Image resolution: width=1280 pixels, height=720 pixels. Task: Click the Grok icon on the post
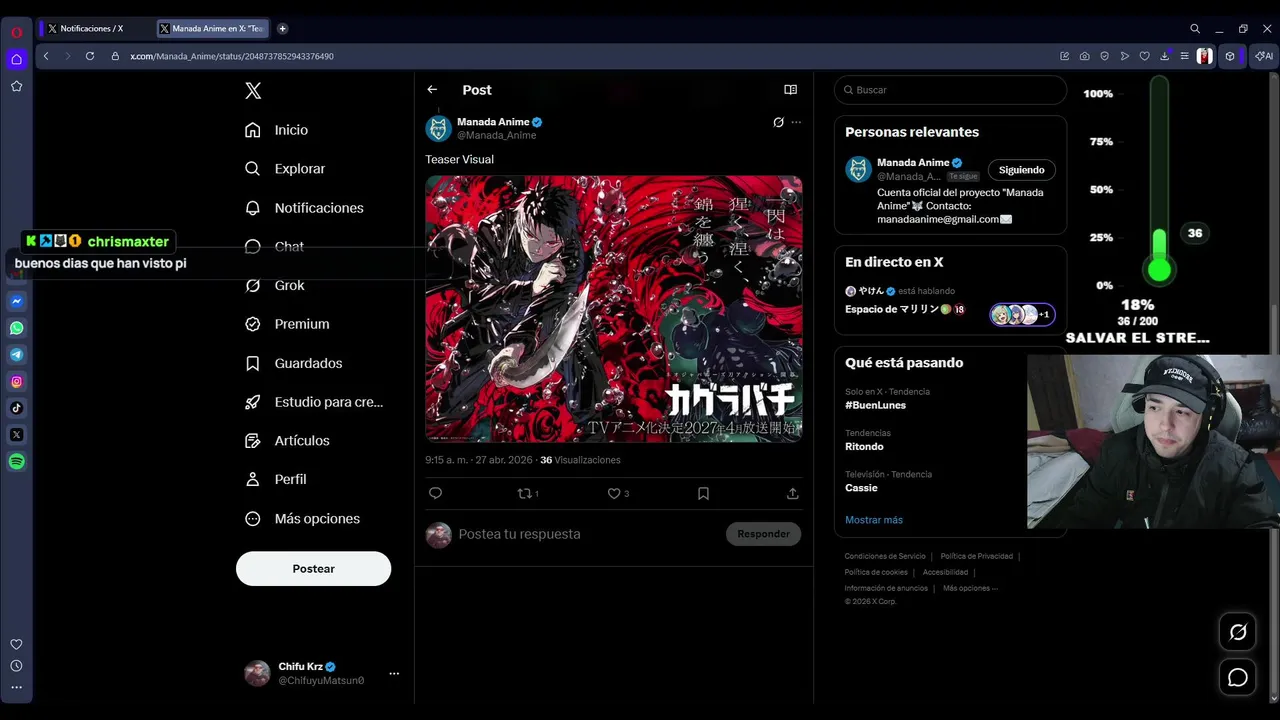[778, 122]
